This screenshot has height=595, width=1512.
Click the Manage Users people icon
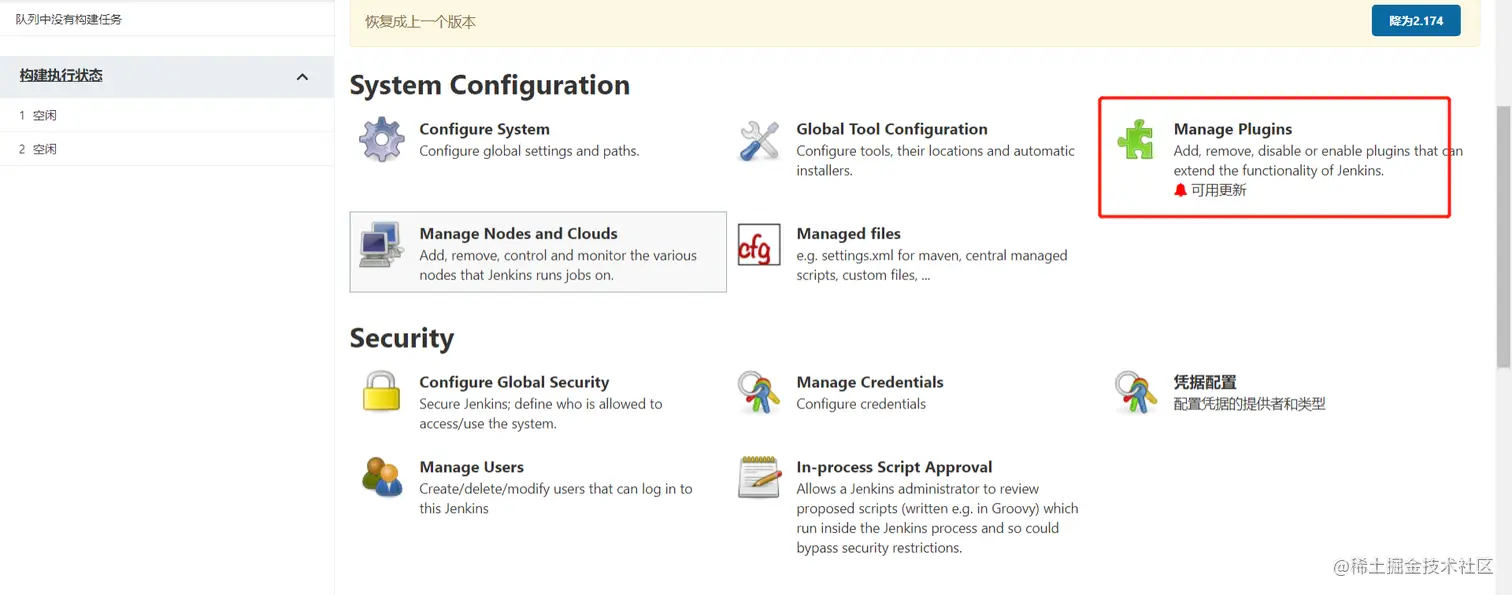point(381,477)
